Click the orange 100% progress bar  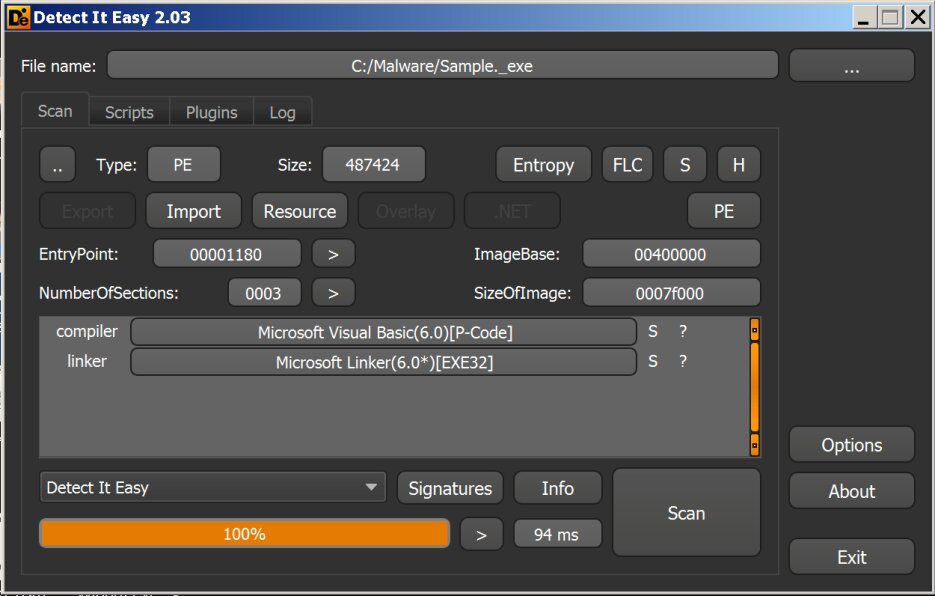[244, 535]
